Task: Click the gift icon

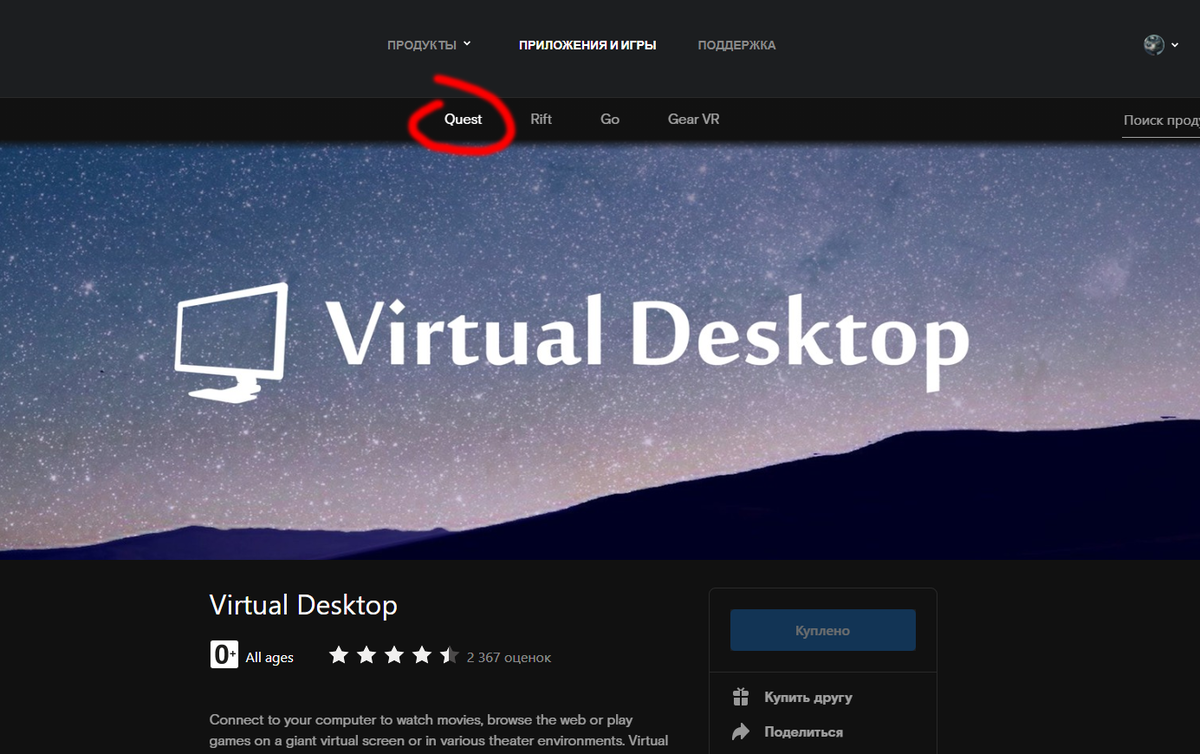Action: pyautogui.click(x=740, y=697)
